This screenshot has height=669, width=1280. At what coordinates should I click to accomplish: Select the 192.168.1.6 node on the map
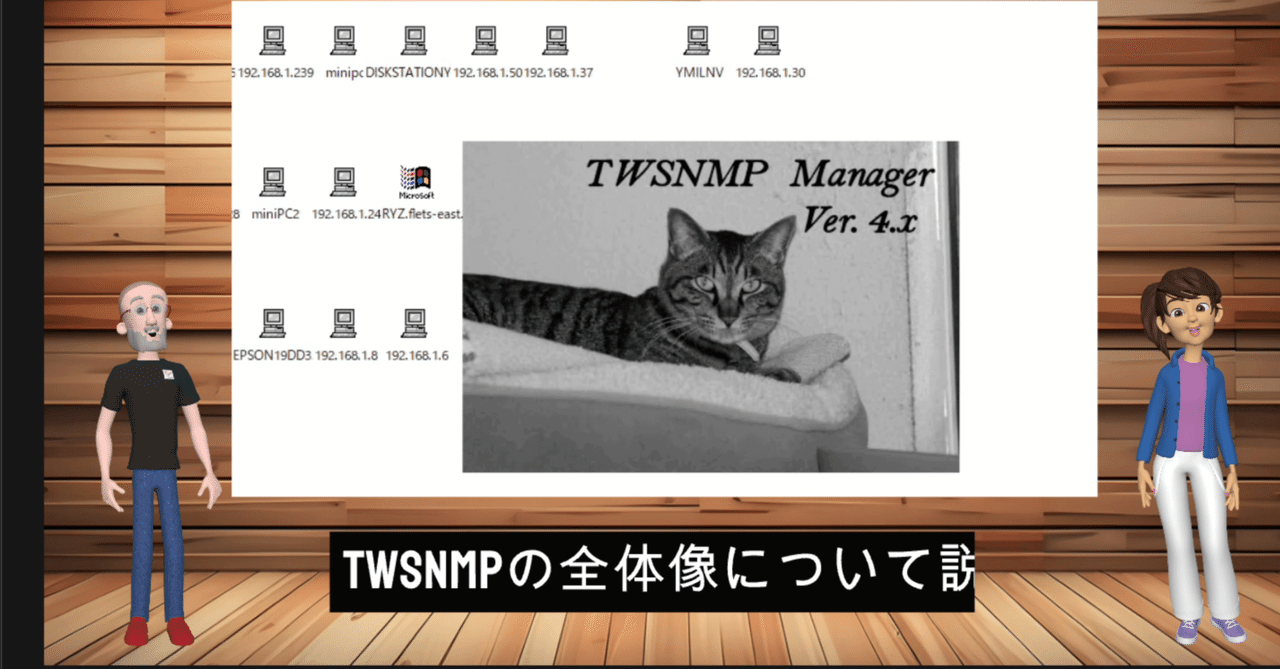coord(413,322)
